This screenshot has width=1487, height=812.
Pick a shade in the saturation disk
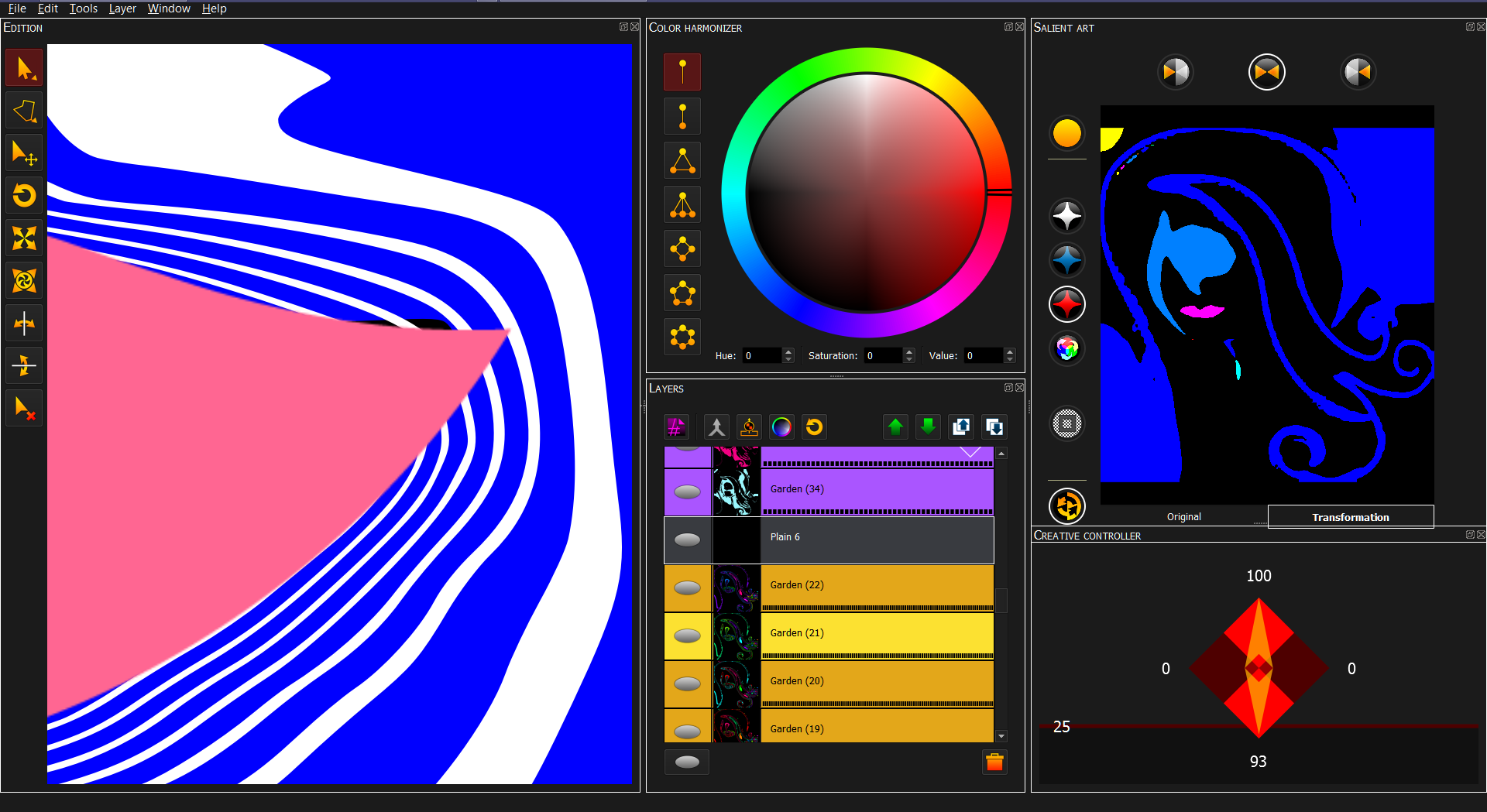[x=866, y=193]
